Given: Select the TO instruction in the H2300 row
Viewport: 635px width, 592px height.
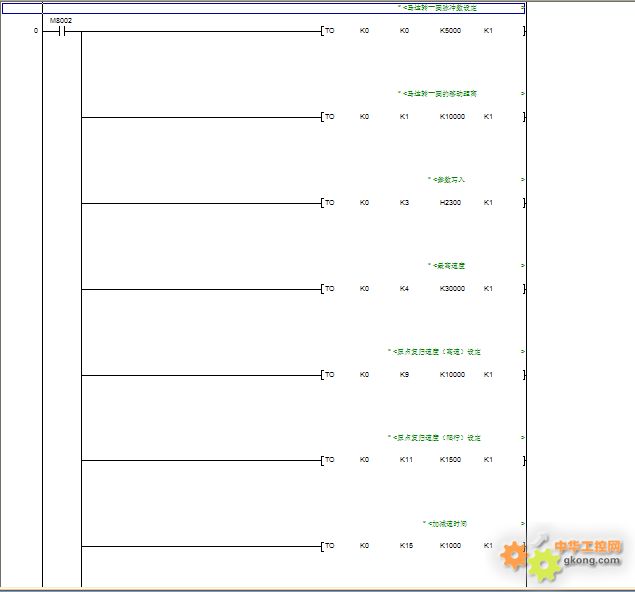Looking at the screenshot, I should [x=330, y=202].
